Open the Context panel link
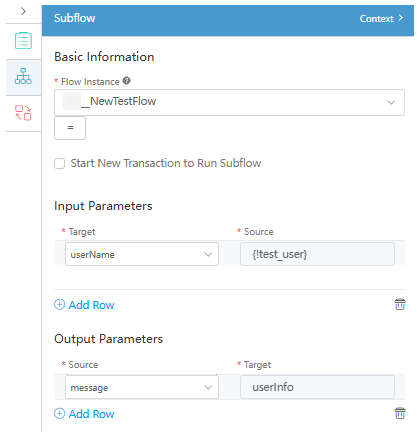Screen dimensions: 419x432 coord(381,18)
